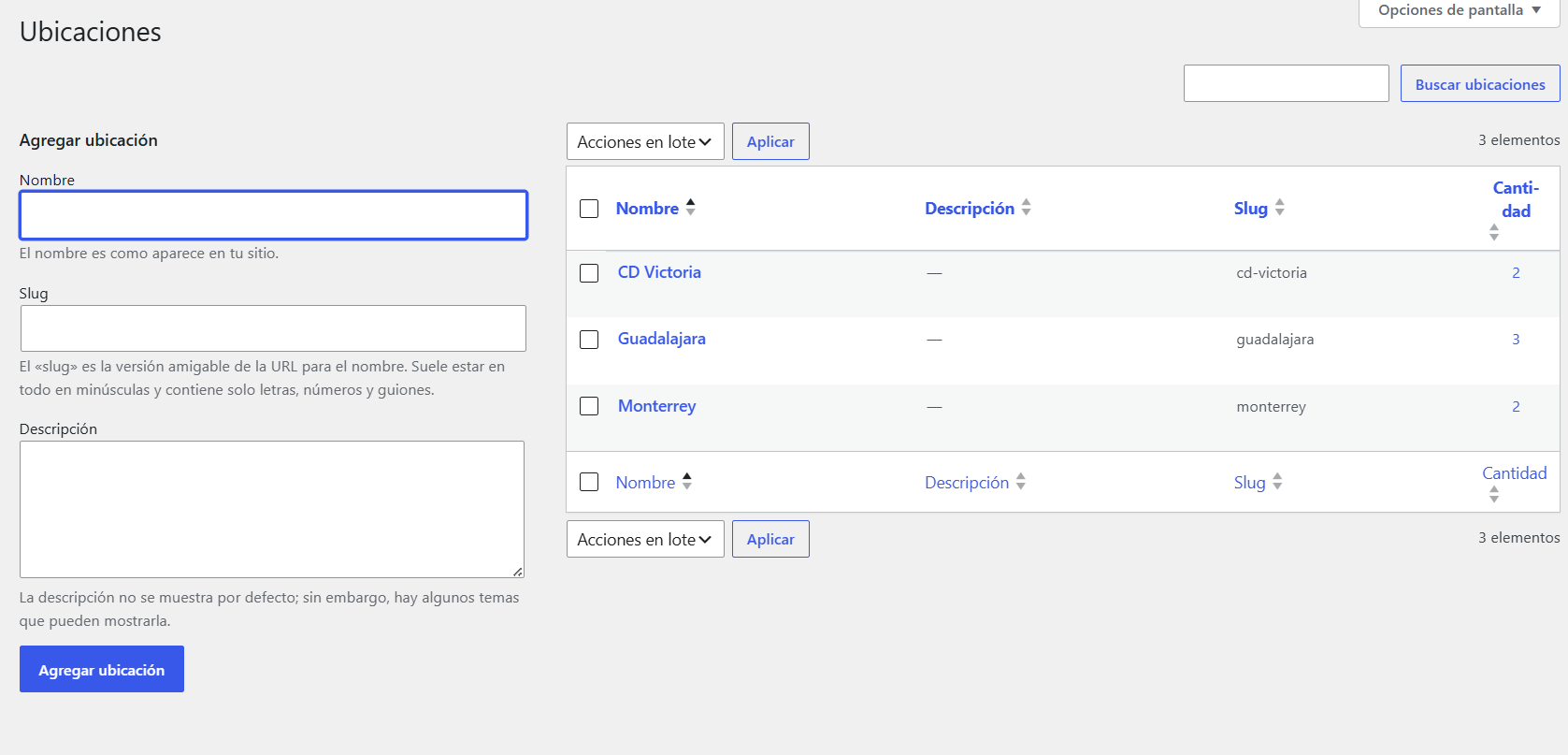Click the Ubicaciones page heading
Image resolution: width=1568 pixels, height=755 pixels.
click(91, 32)
